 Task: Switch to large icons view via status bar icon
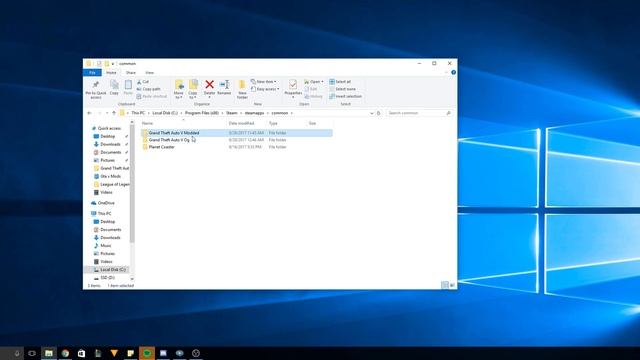tap(452, 285)
